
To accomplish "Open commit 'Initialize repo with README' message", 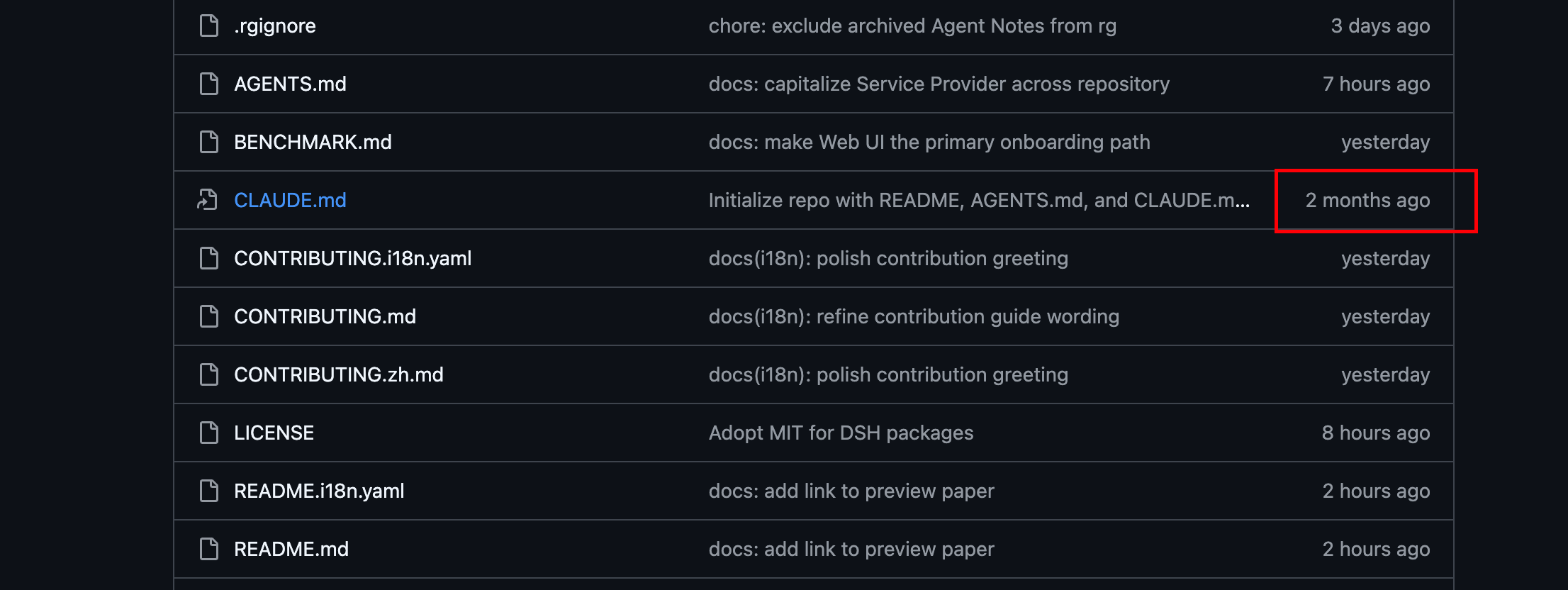I will [979, 200].
